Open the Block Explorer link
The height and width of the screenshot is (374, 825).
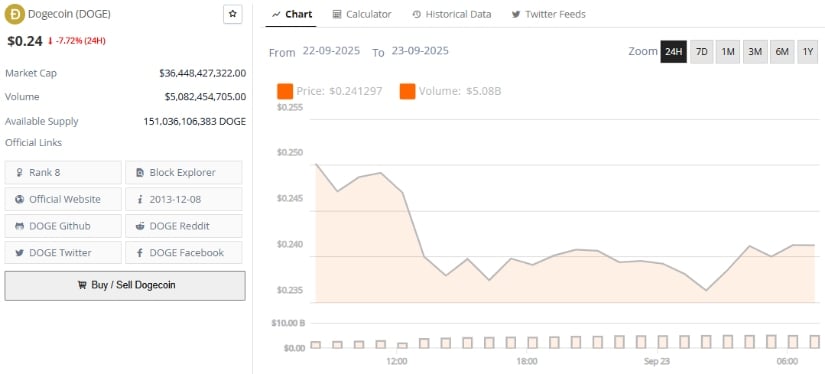[184, 173]
